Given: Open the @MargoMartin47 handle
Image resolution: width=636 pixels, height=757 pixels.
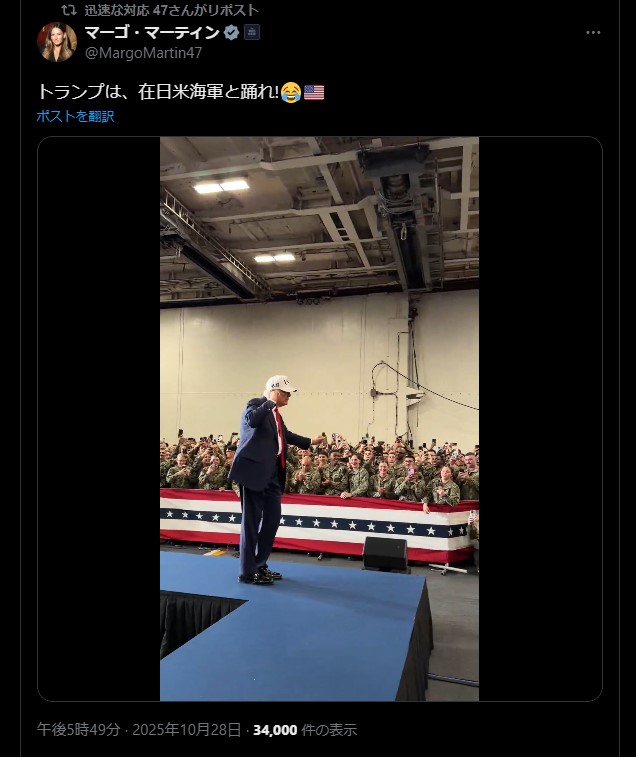Looking at the screenshot, I should pos(143,53).
